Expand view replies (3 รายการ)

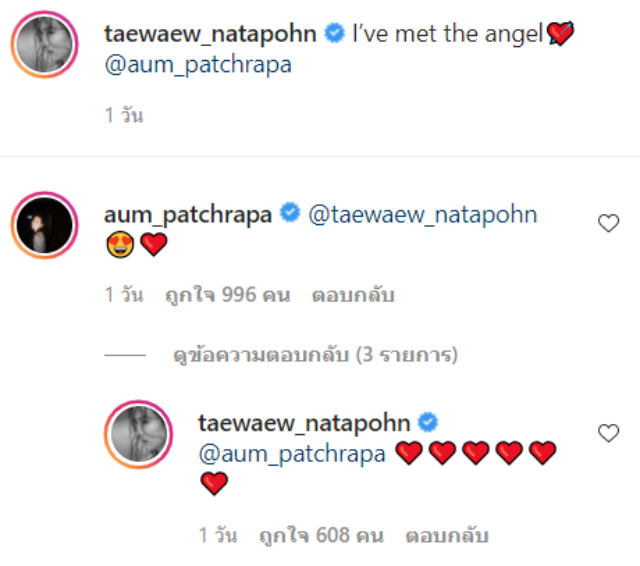[x=315, y=355]
